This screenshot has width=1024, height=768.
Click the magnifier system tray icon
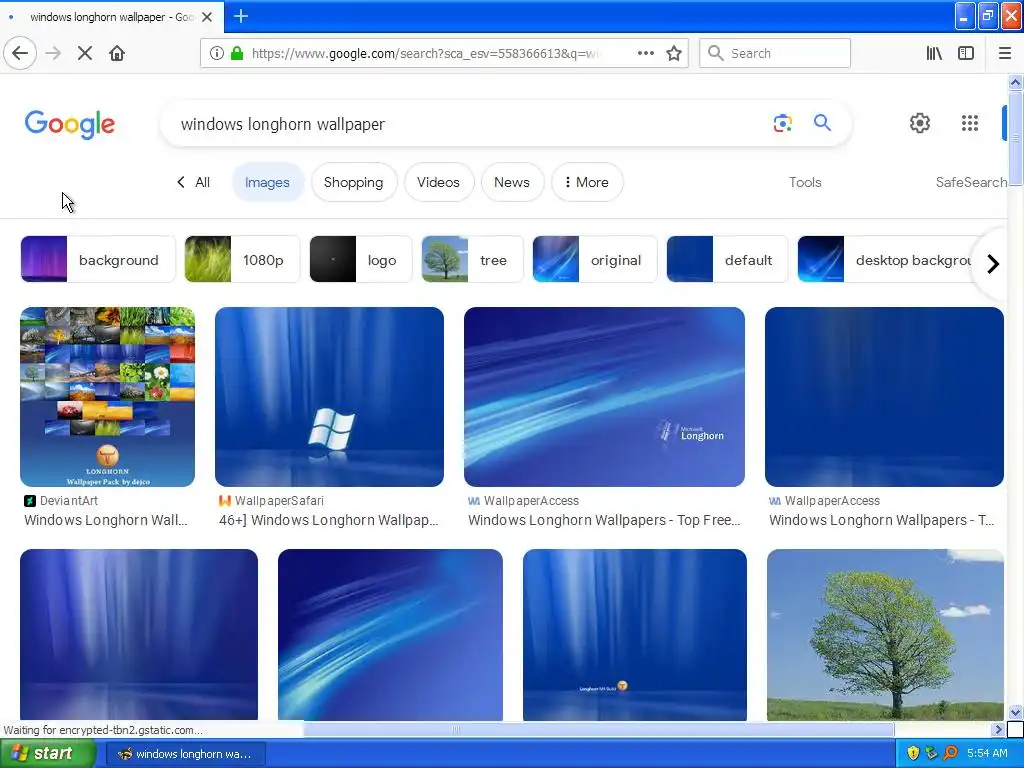950,754
